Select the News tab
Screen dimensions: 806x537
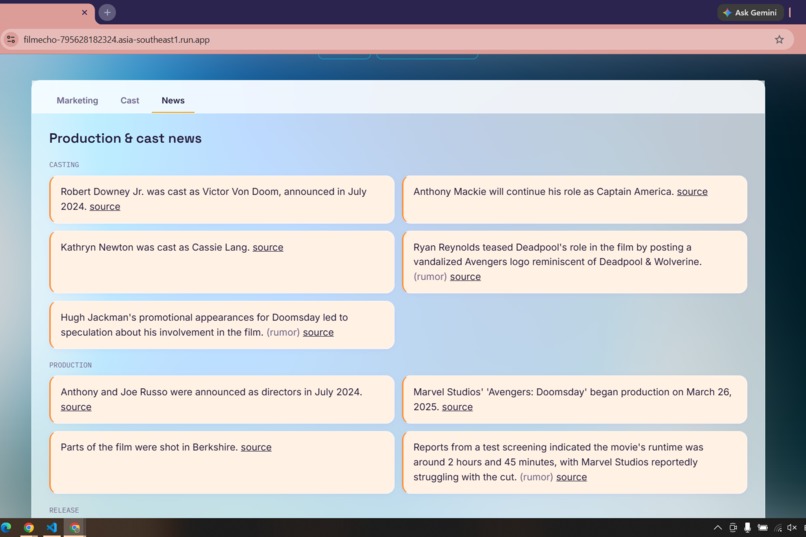tap(173, 100)
